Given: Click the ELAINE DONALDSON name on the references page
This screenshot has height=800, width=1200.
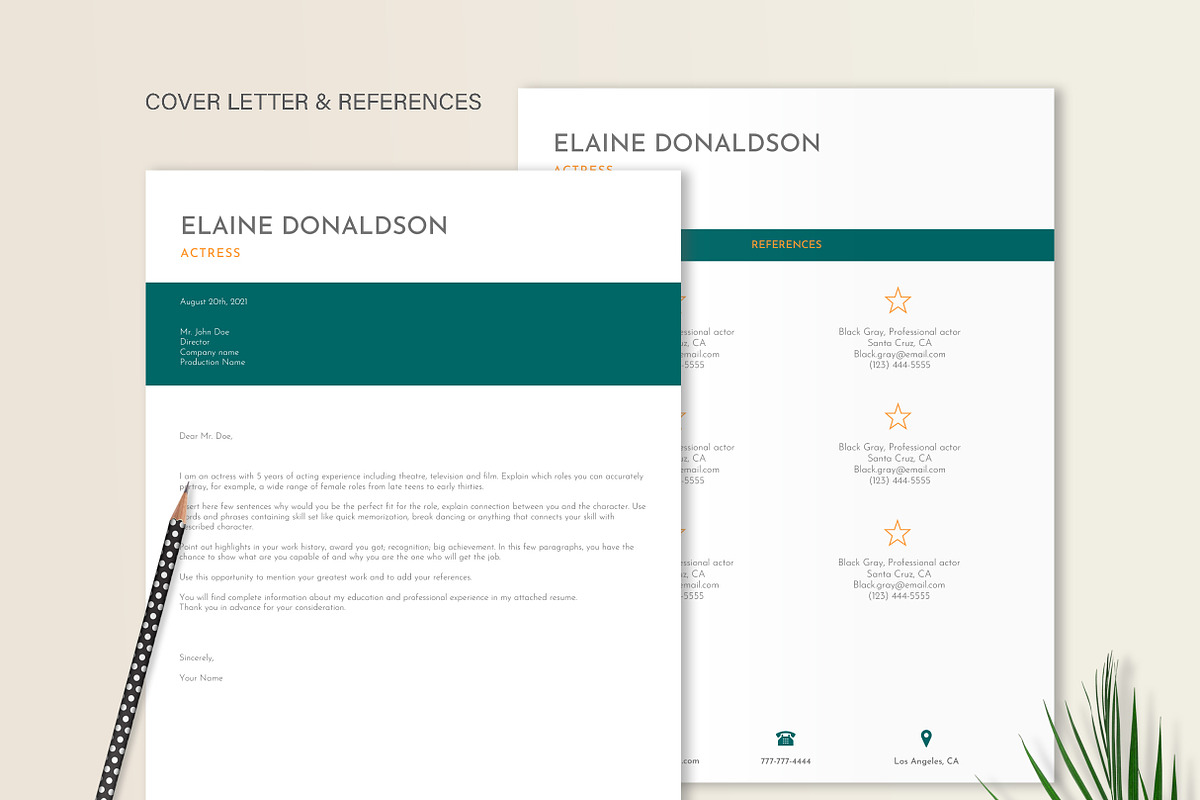Looking at the screenshot, I should tap(687, 143).
